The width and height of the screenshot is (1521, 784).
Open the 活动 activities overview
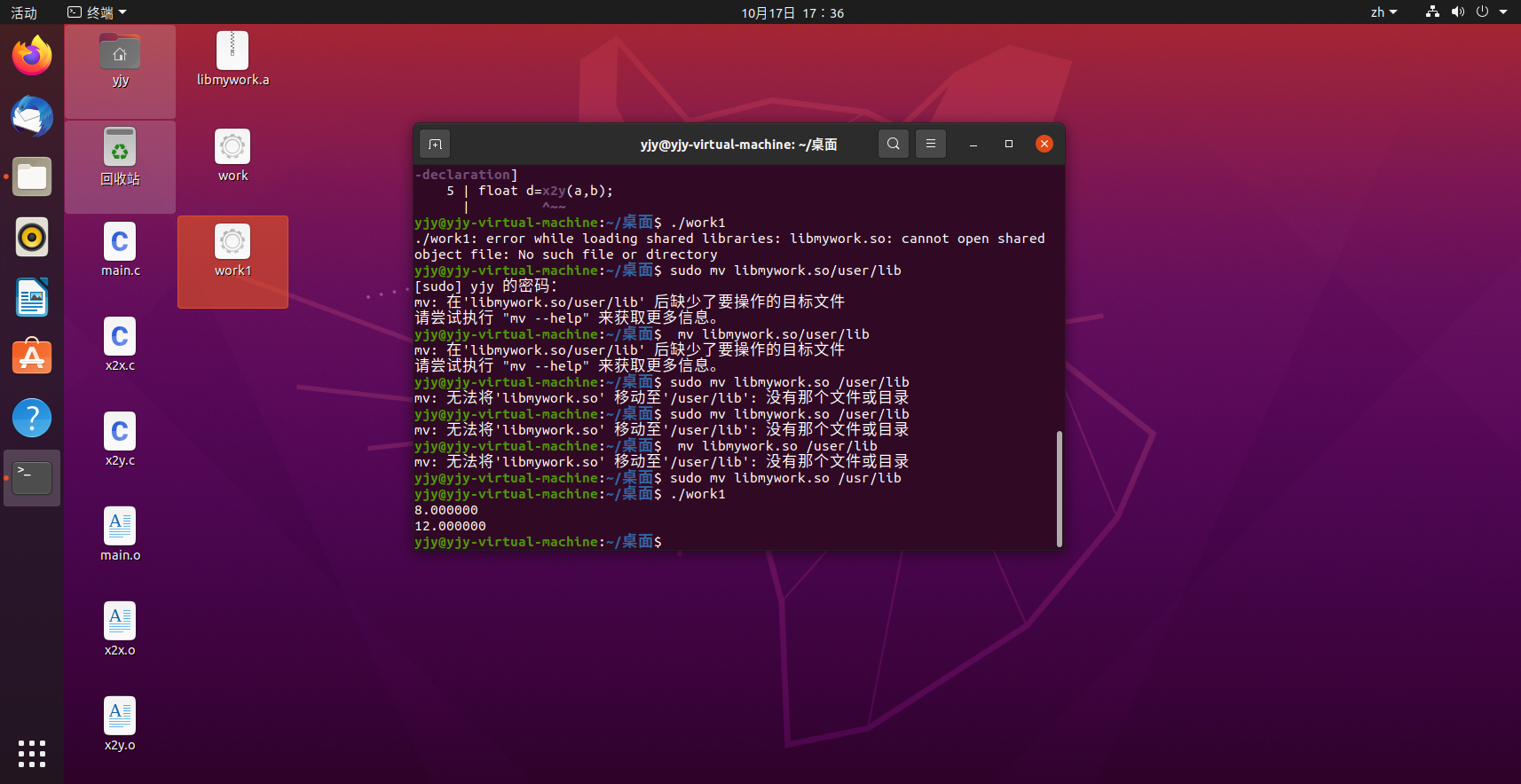tap(24, 12)
